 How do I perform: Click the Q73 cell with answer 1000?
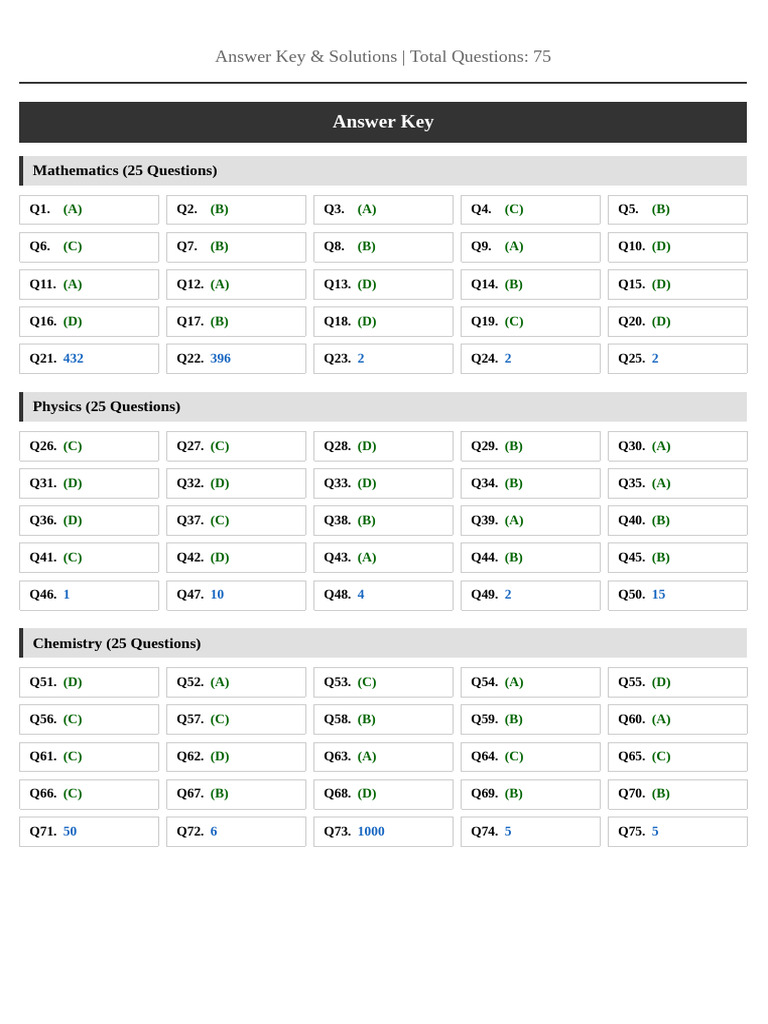click(383, 831)
